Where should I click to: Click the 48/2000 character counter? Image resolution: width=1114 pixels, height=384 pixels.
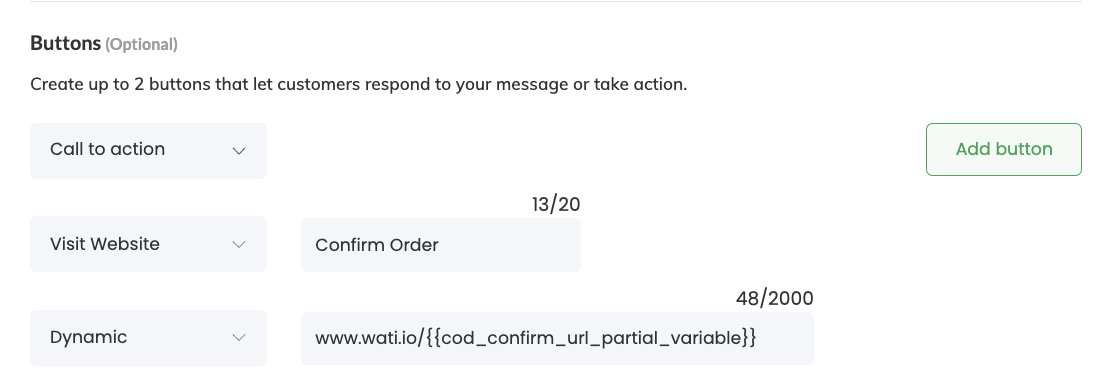[774, 299]
